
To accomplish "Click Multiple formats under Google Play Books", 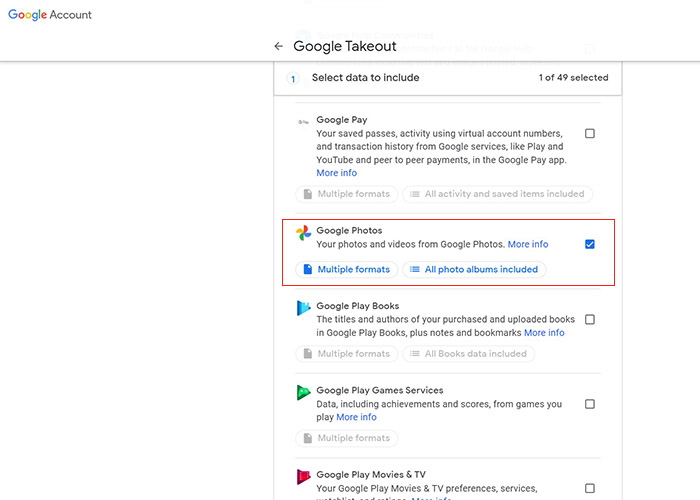I will (x=346, y=354).
